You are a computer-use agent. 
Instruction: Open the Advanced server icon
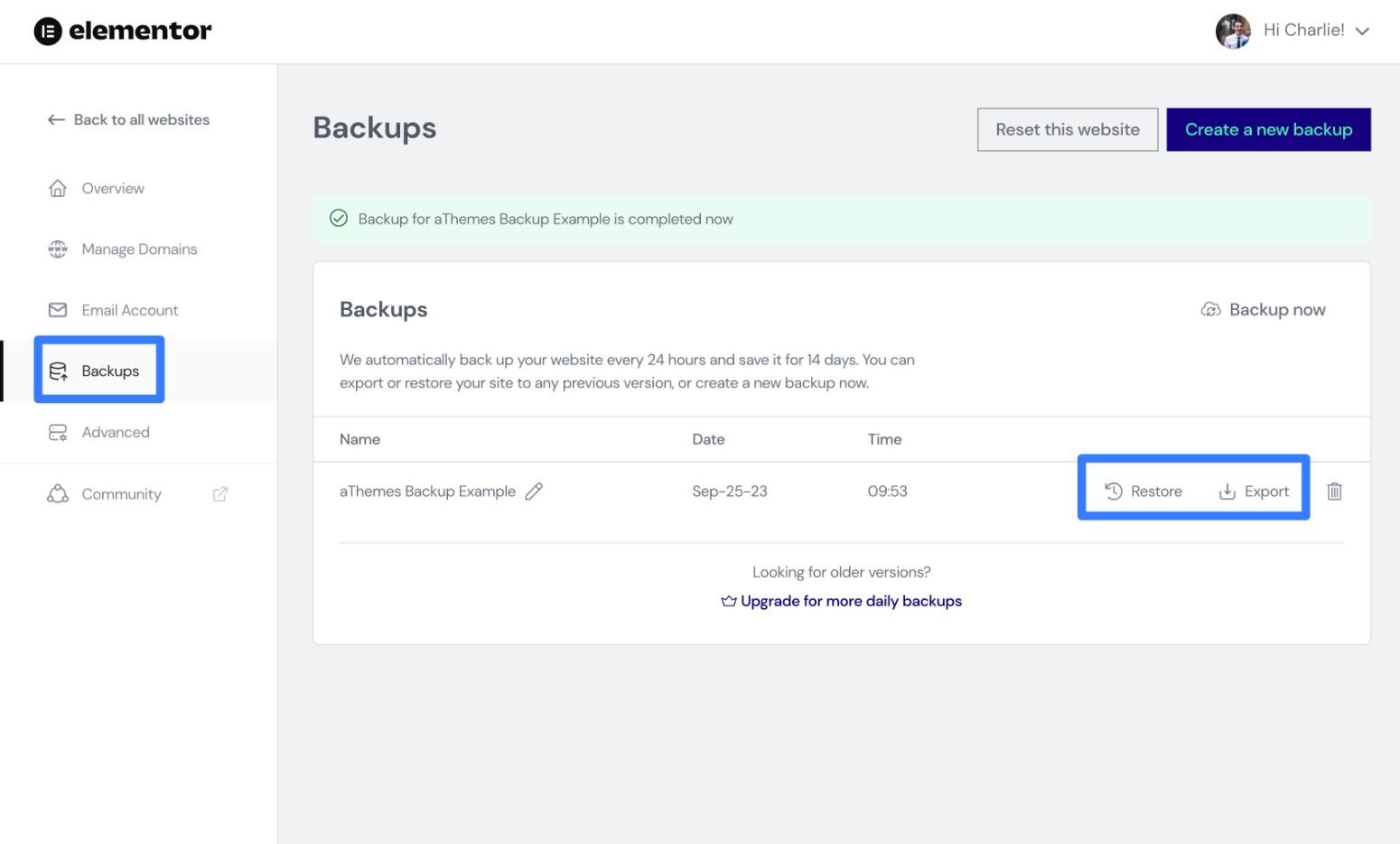click(x=58, y=432)
